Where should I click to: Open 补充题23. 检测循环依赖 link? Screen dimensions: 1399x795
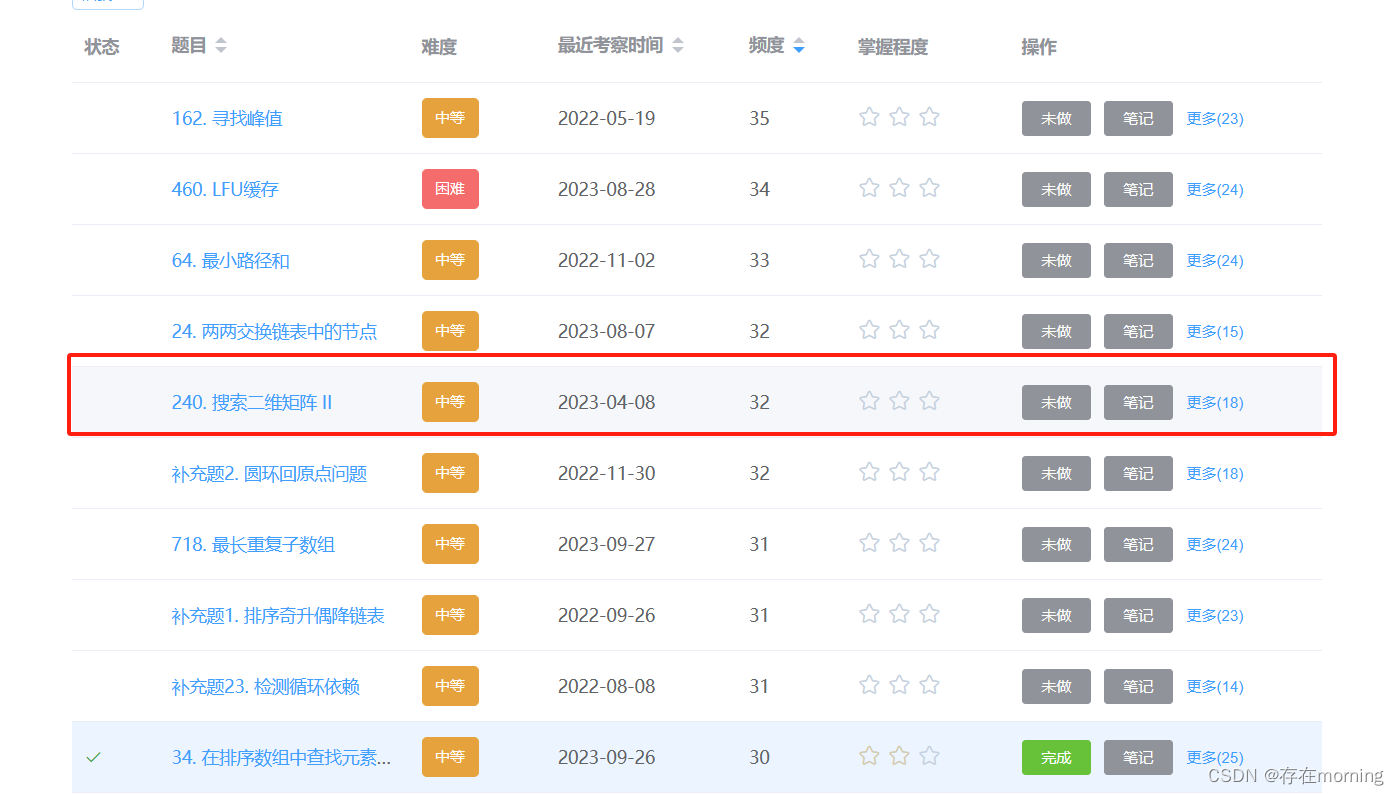pos(266,686)
